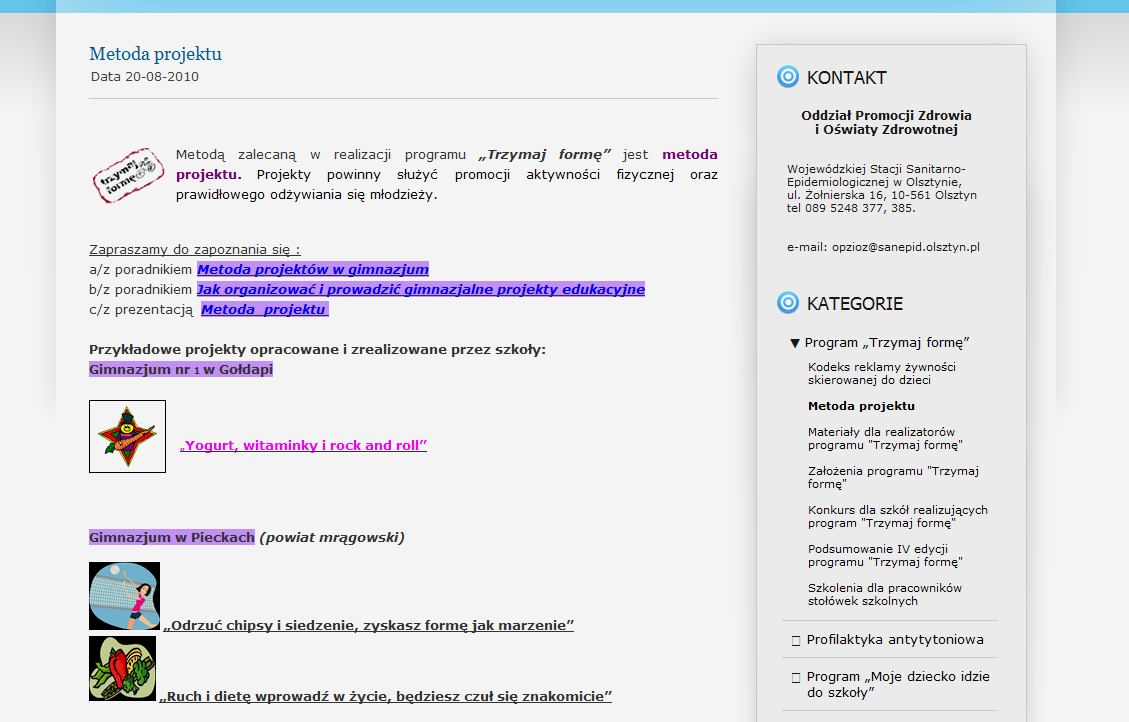Click the Przykładowe projekty opracowane heading
The height and width of the screenshot is (722, 1129).
[x=317, y=350]
